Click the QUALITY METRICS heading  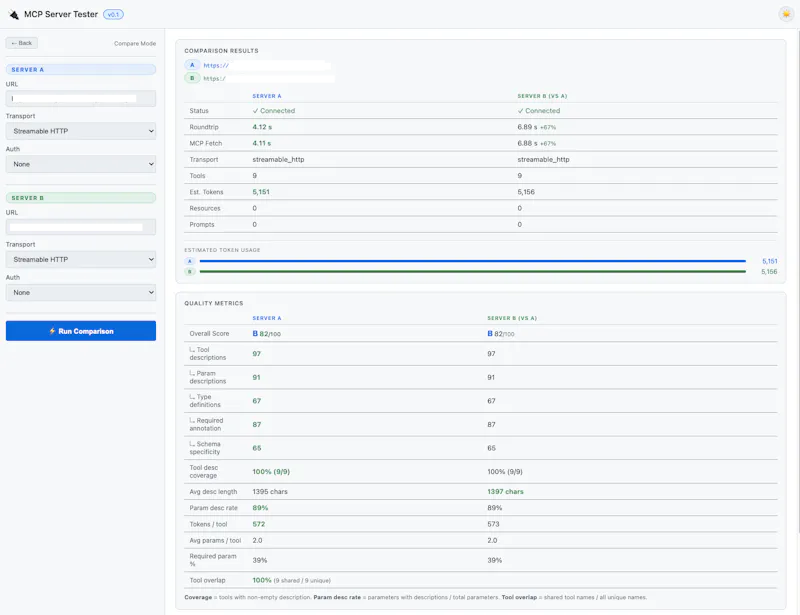click(x=214, y=303)
